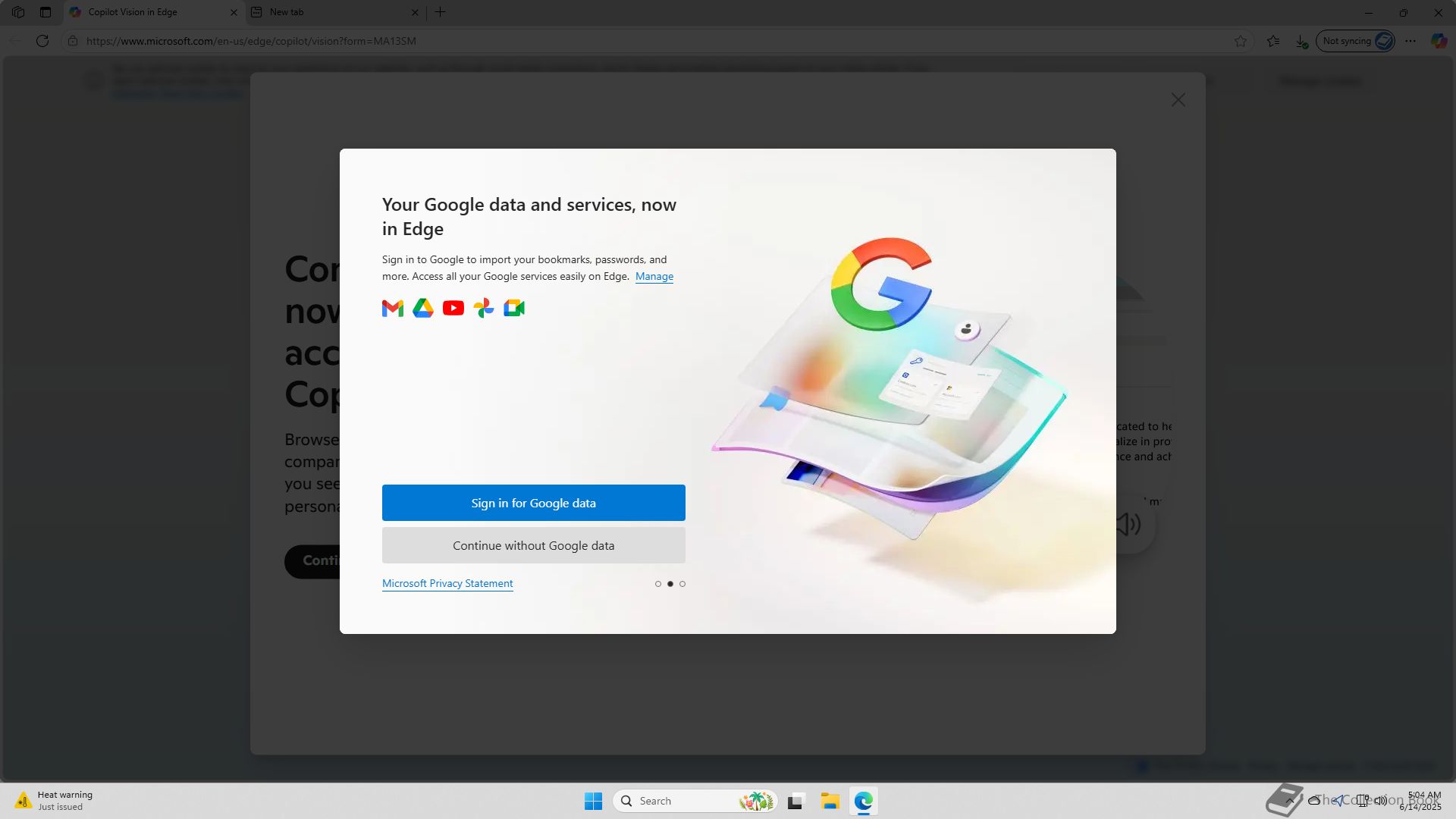Add this page to favorites with the star icon
The image size is (1456, 819).
click(x=1241, y=41)
